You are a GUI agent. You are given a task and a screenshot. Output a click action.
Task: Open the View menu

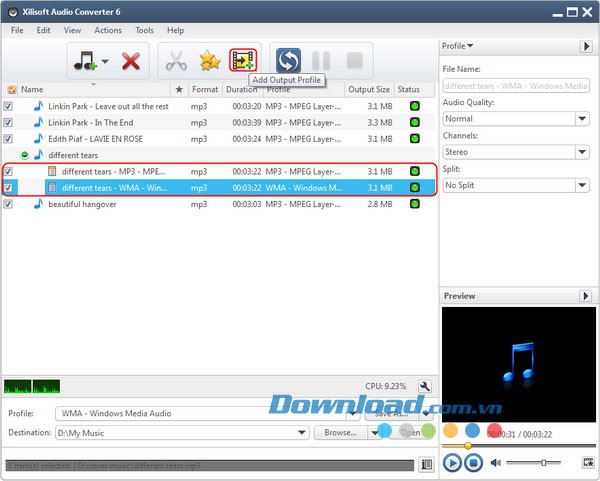[x=72, y=30]
